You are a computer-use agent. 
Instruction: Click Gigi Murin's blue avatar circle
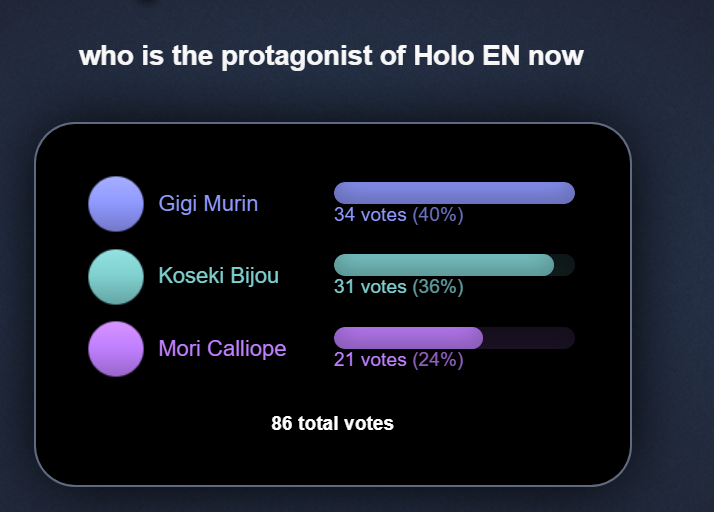coord(116,204)
